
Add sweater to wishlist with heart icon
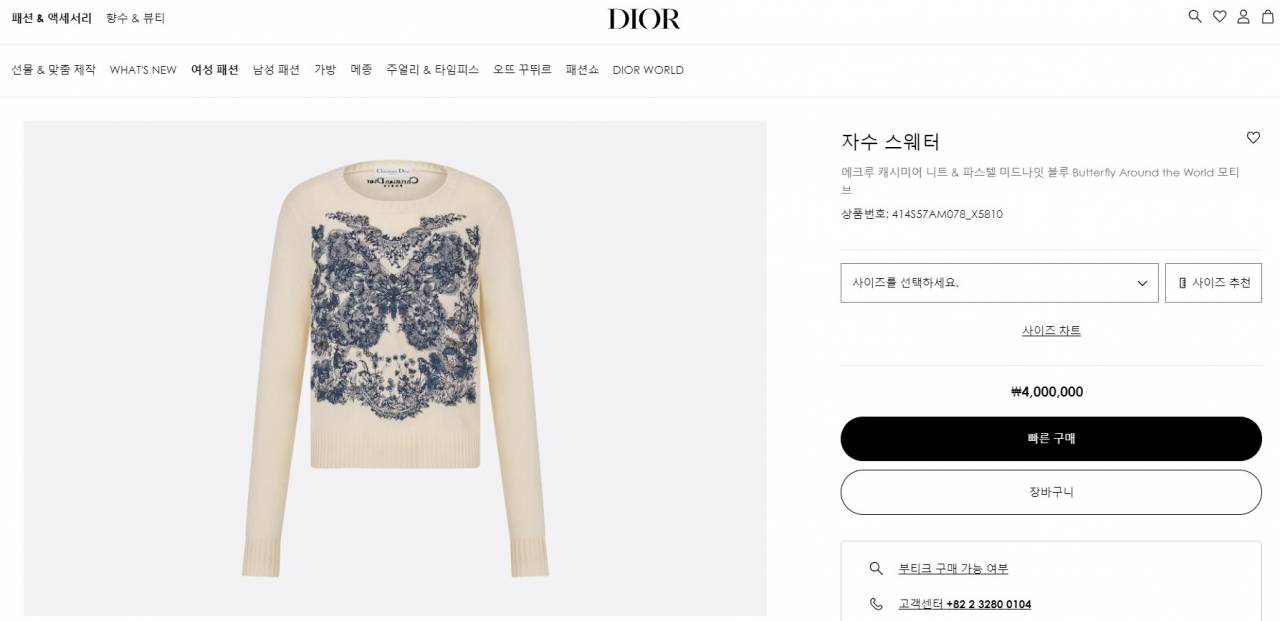[x=1253, y=138]
